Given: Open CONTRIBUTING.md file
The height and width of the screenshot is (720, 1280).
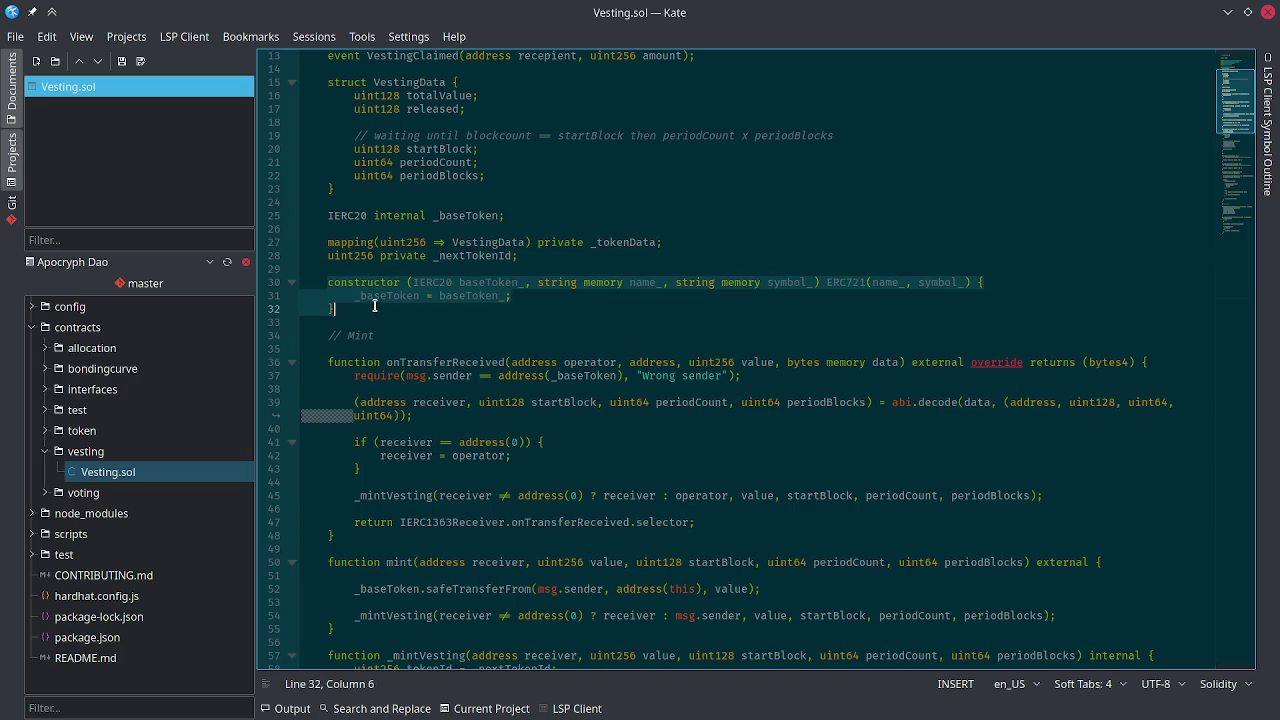Looking at the screenshot, I should pyautogui.click(x=103, y=576).
